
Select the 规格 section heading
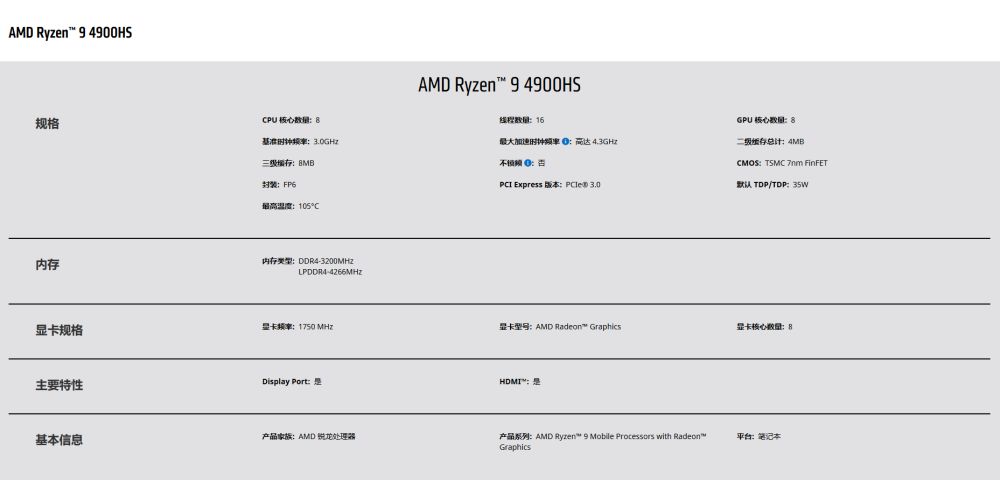click(x=47, y=124)
